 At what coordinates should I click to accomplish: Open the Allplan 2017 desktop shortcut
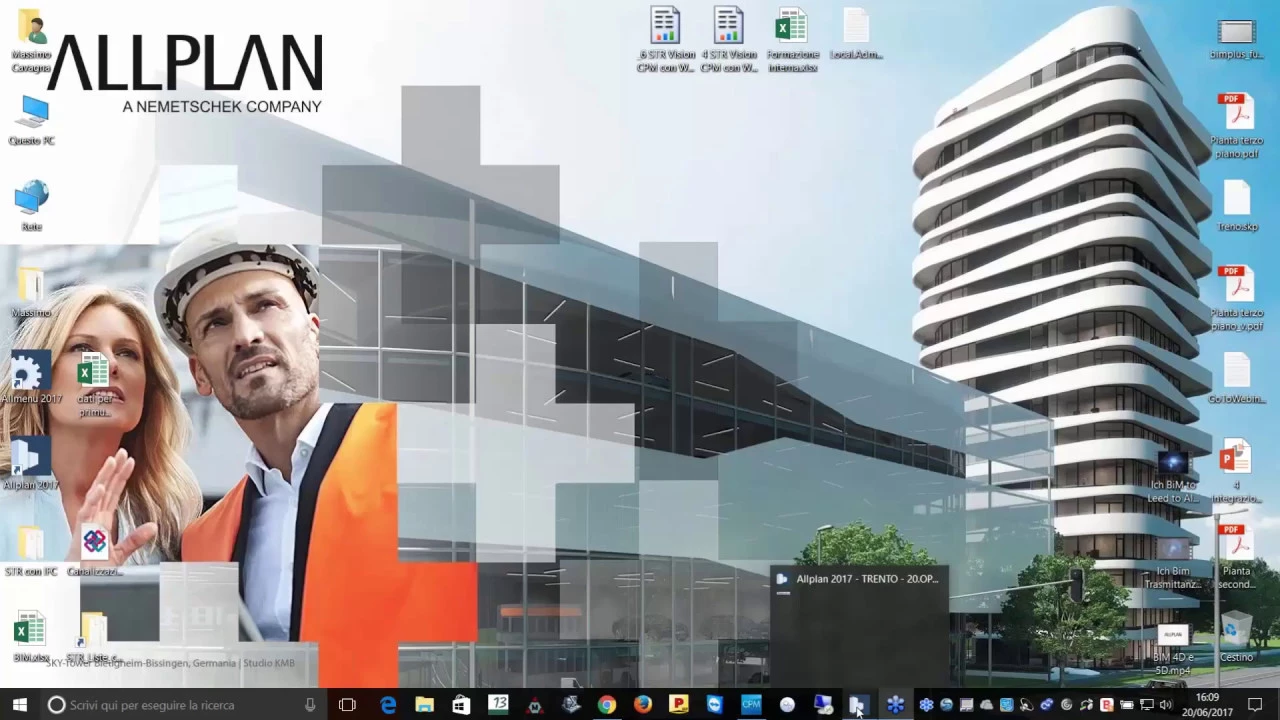tap(30, 464)
